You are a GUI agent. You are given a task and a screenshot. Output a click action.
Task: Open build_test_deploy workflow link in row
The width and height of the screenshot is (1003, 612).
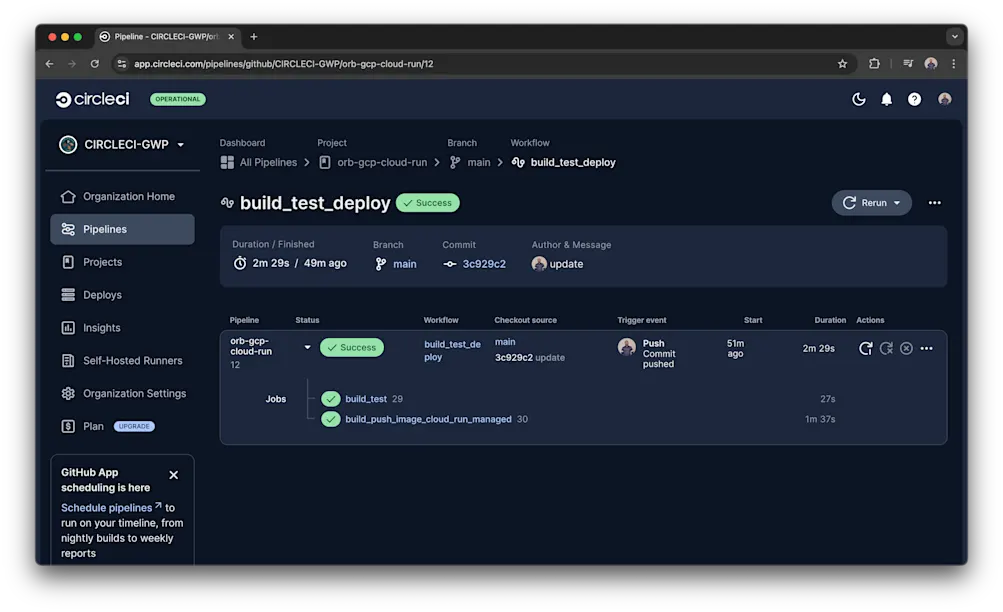(452, 350)
